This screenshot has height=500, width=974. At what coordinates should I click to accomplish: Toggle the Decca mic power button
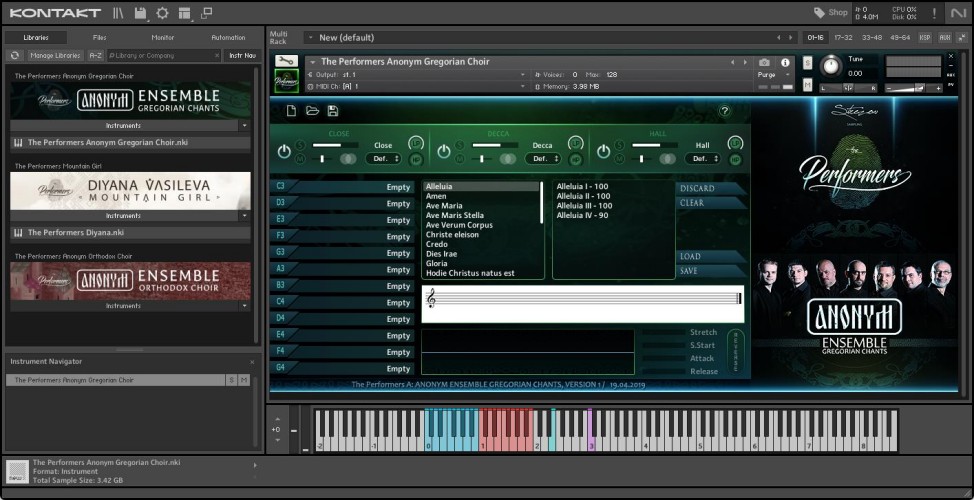tap(443, 152)
